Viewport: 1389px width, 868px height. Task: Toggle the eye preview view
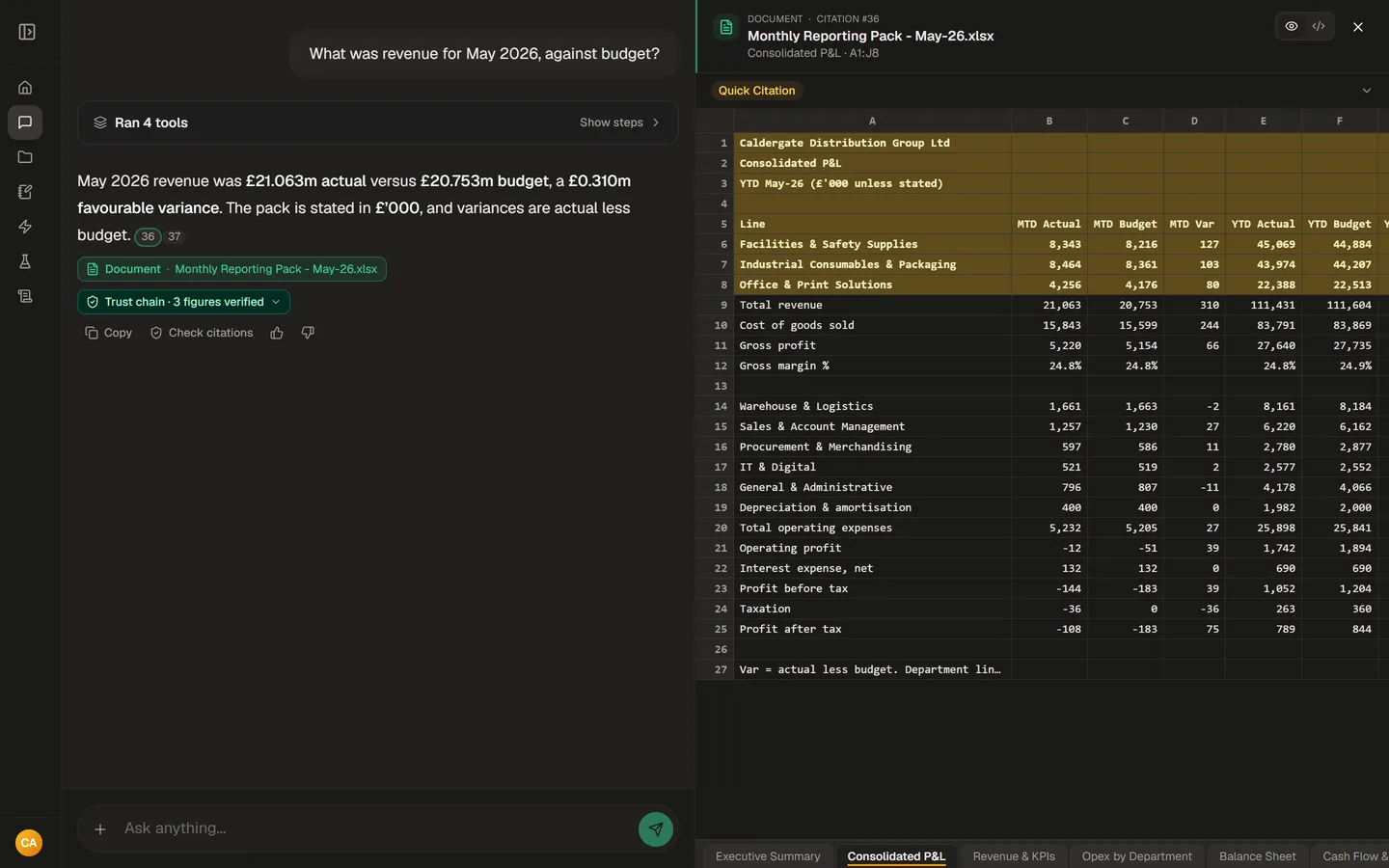(x=1292, y=26)
